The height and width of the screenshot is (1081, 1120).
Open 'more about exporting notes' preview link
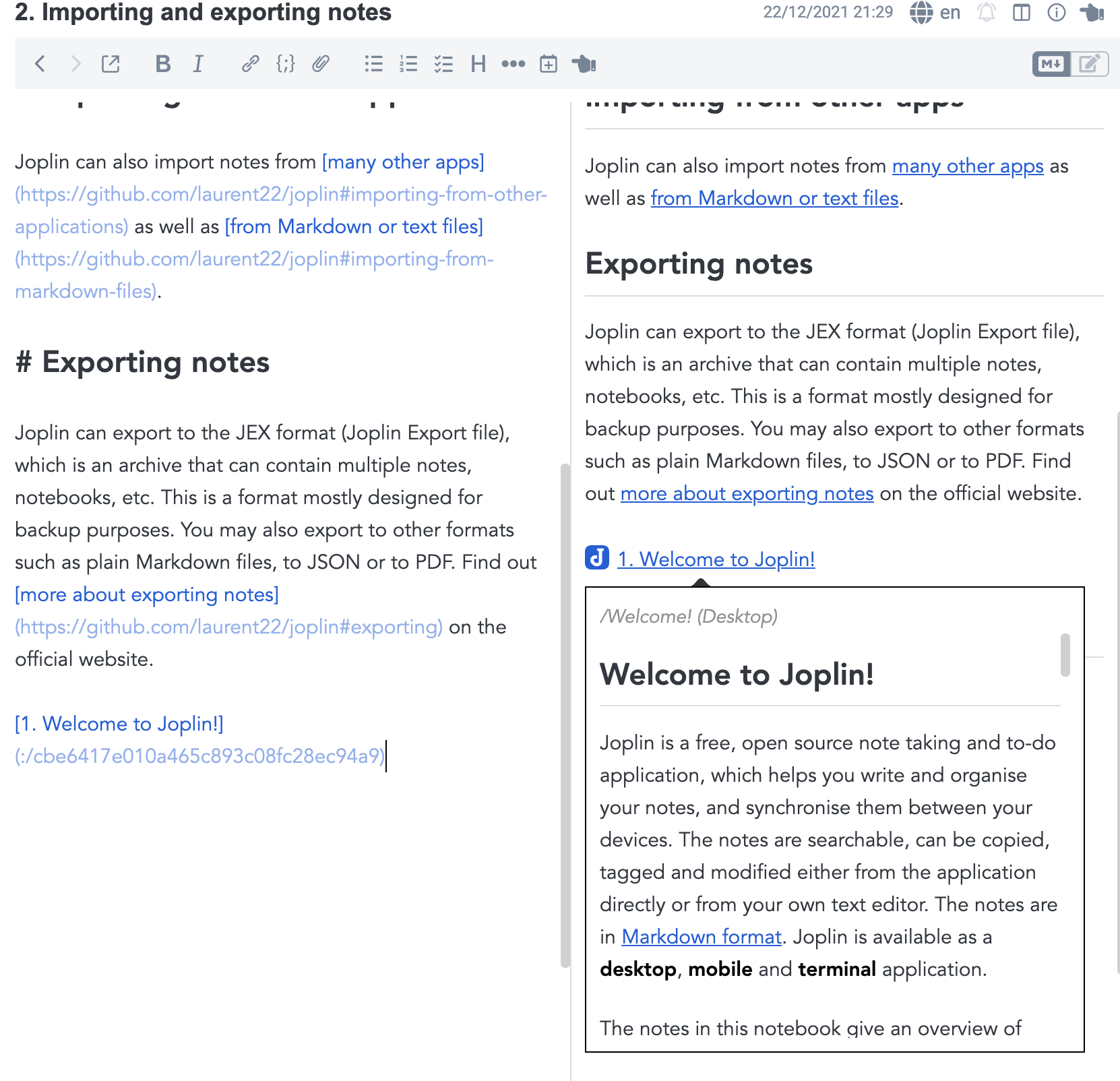click(747, 493)
